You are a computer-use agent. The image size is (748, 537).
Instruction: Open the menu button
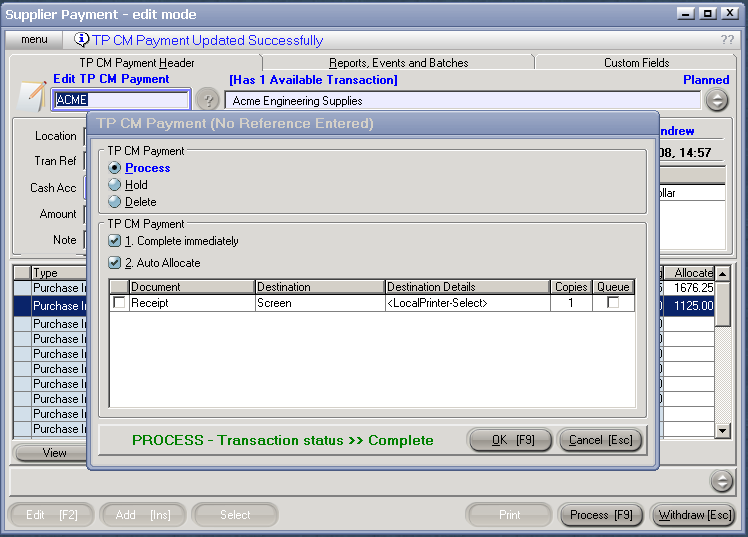tap(34, 40)
